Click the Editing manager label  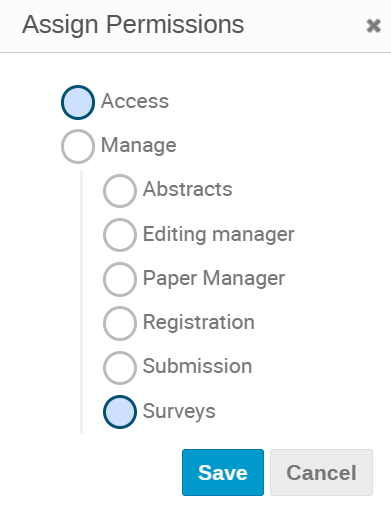pos(219,234)
